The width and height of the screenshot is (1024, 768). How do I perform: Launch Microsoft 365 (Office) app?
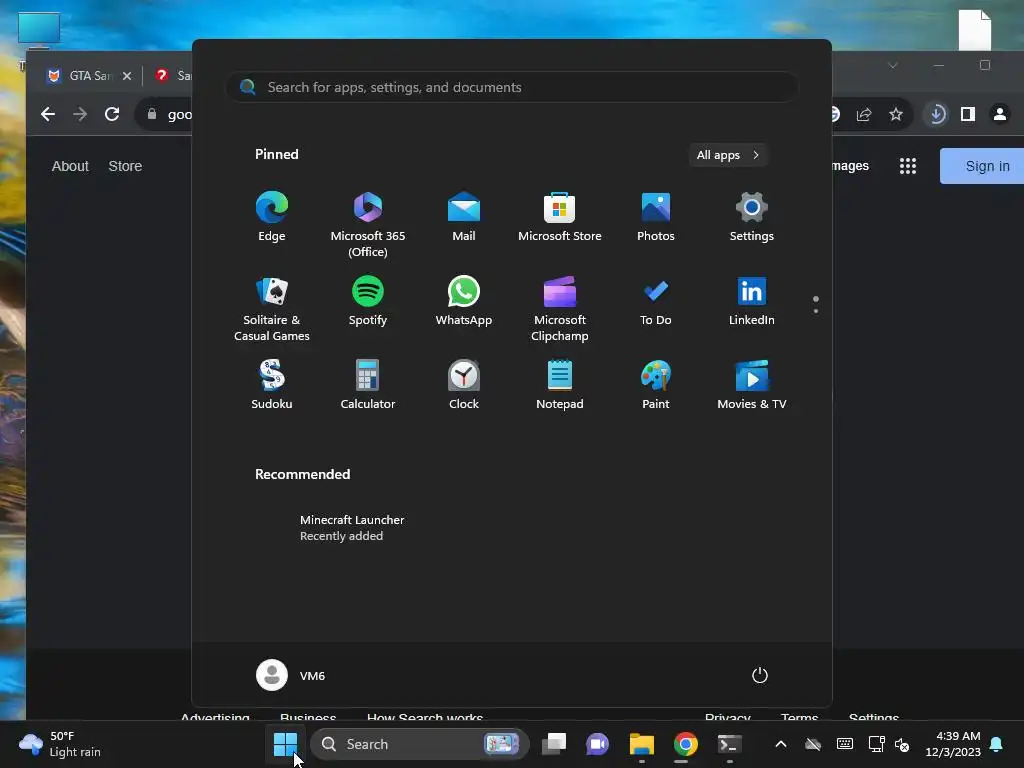point(368,225)
